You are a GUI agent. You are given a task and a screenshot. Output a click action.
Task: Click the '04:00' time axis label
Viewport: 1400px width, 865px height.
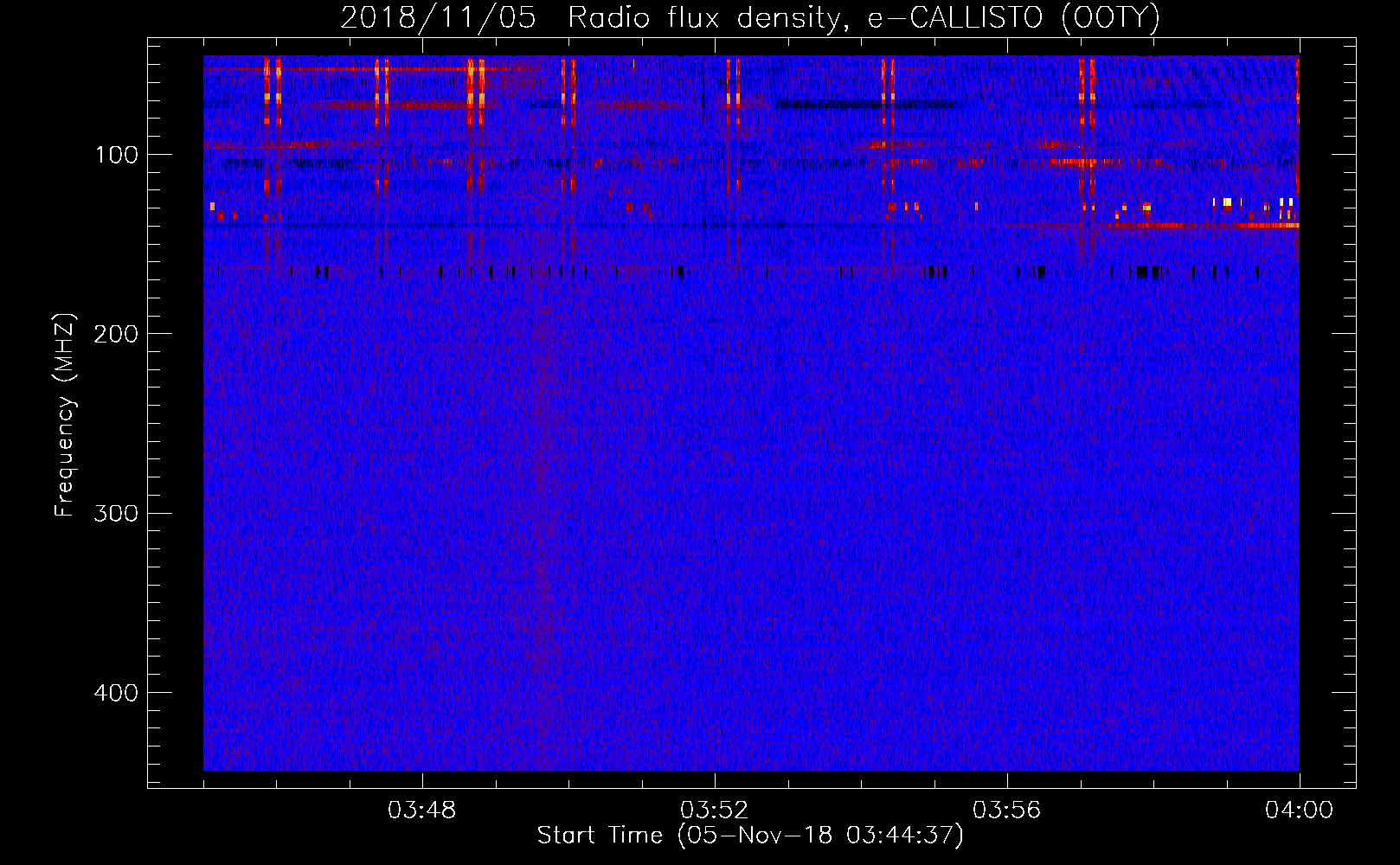(1299, 811)
